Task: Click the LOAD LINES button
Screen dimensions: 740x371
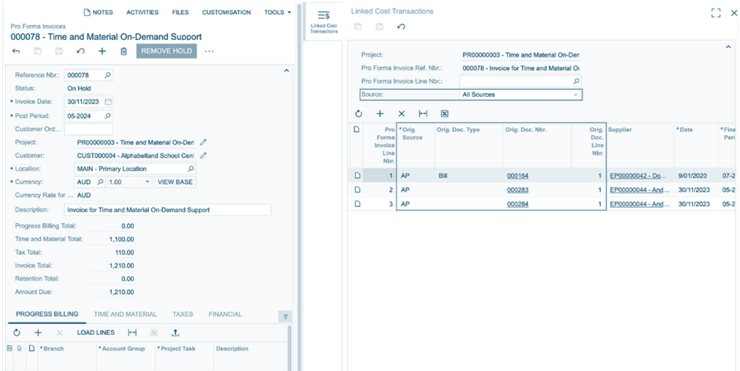Action: 96,333
